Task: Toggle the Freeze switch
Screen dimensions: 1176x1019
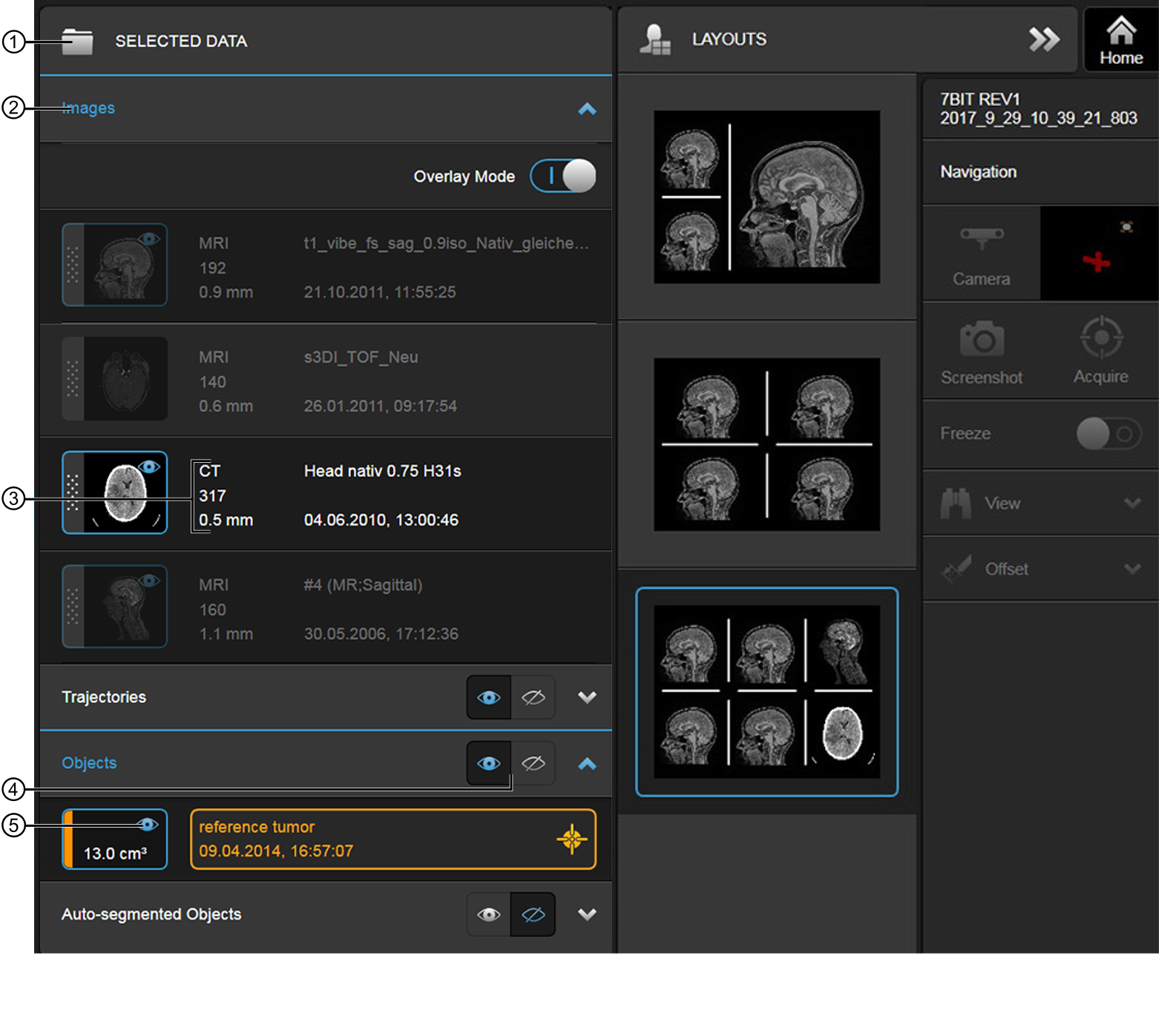Action: pos(1108,434)
